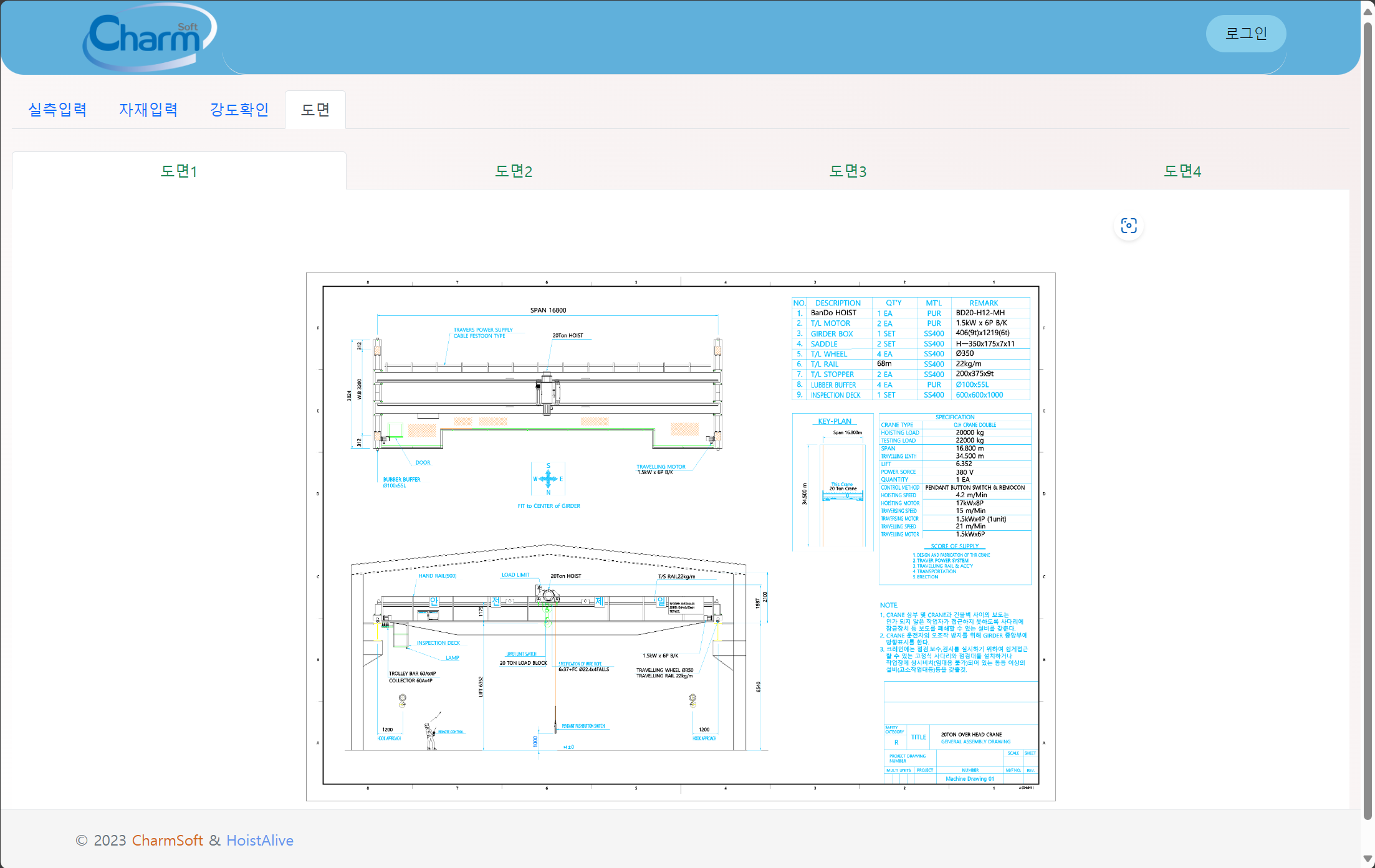Open the 실측입력 tab
1375x868 pixels.
pos(57,110)
